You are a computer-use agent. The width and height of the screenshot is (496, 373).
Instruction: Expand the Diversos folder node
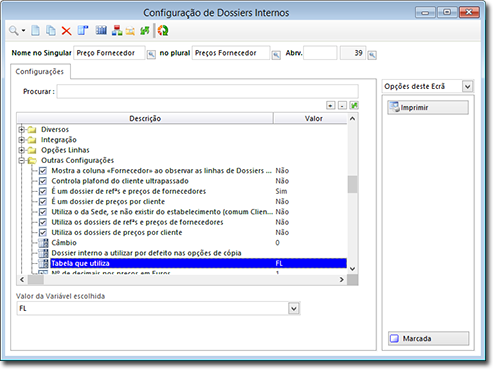click(22, 129)
